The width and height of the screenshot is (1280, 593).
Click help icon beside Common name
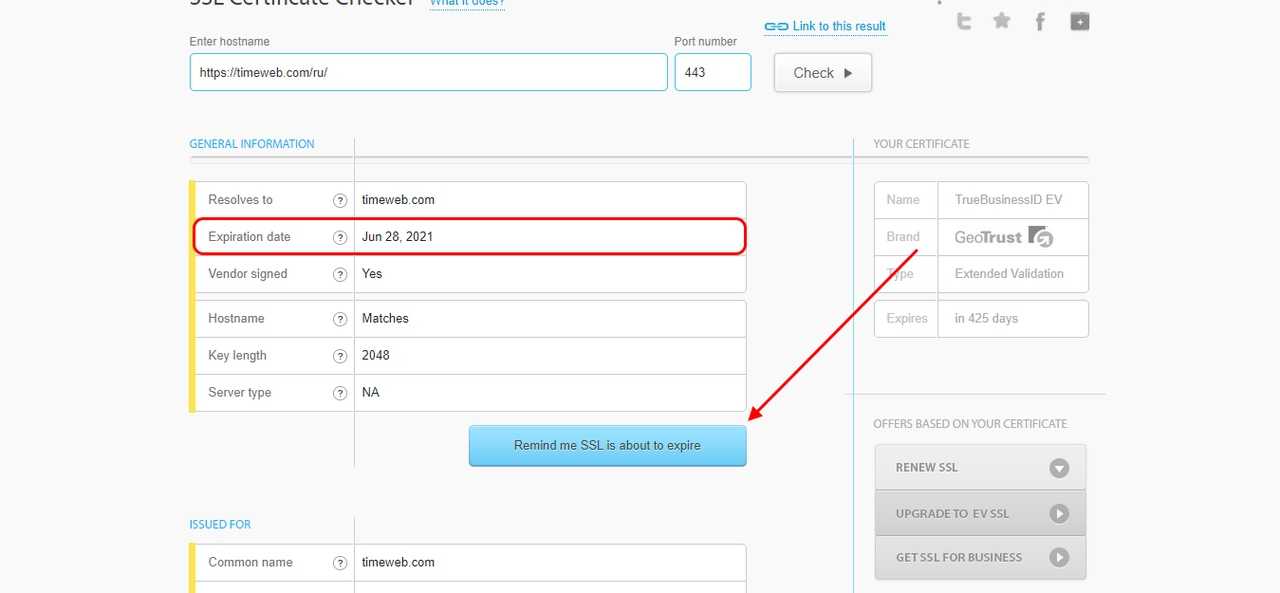340,563
